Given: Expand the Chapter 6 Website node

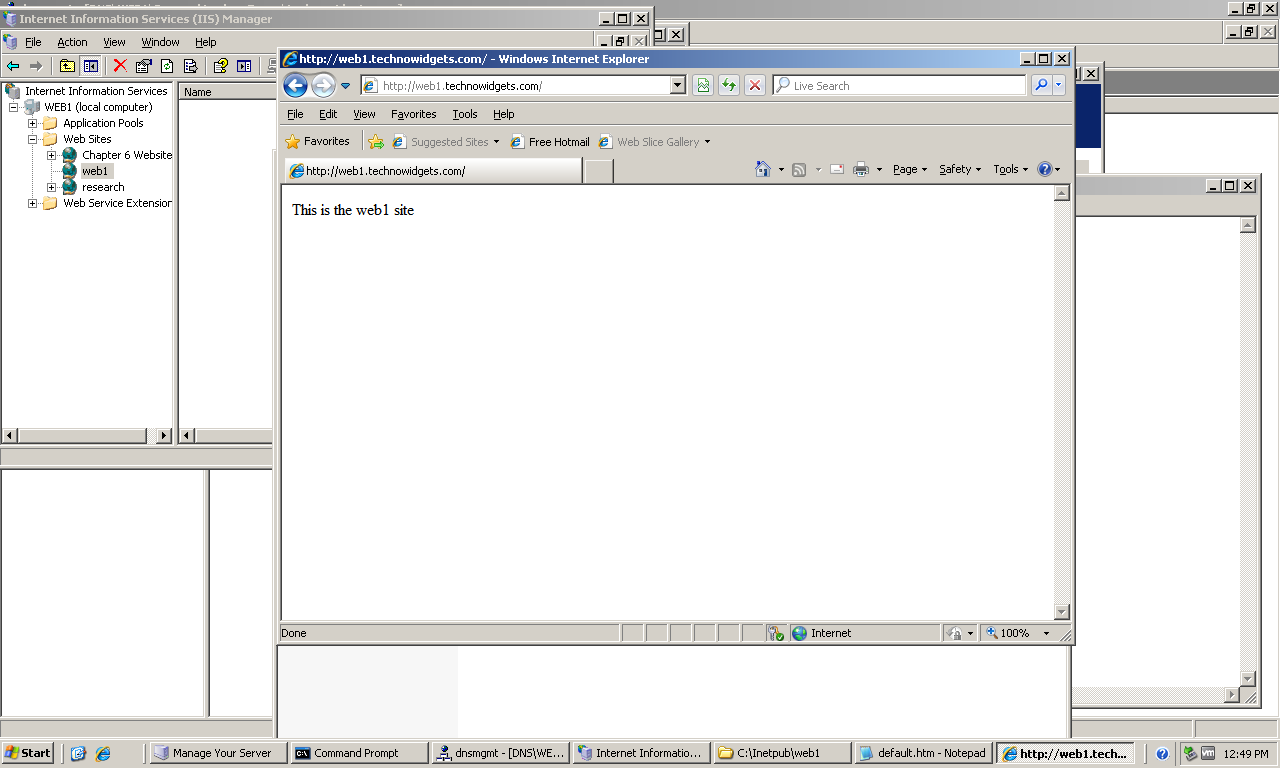Looking at the screenshot, I should pyautogui.click(x=51, y=155).
